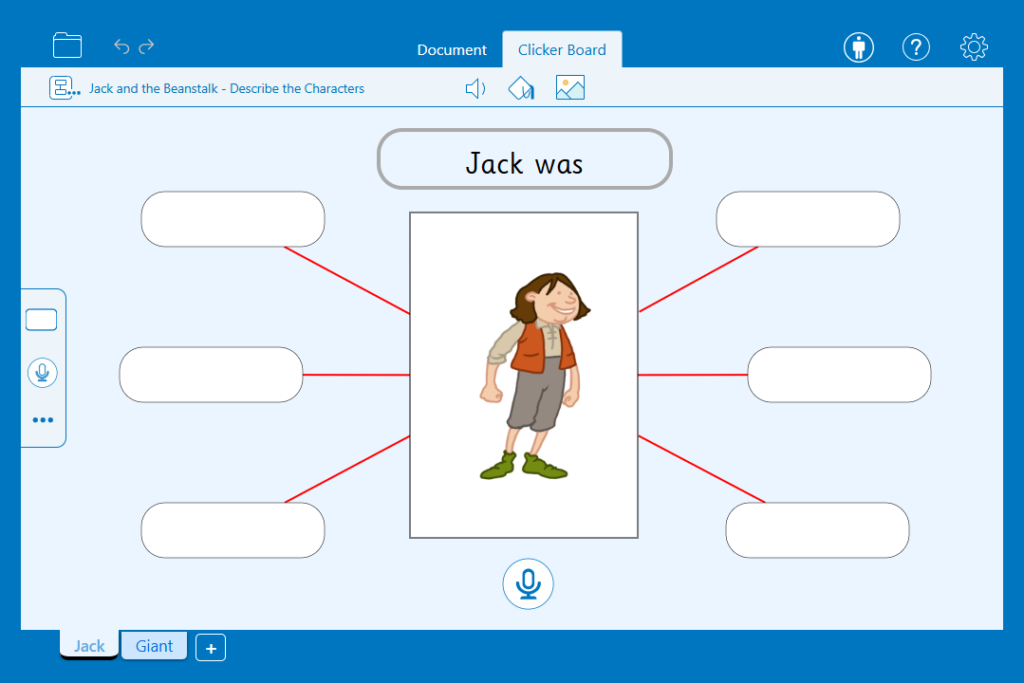Click the redo arrow
Screen dimensions: 1024x683
(x=147, y=46)
